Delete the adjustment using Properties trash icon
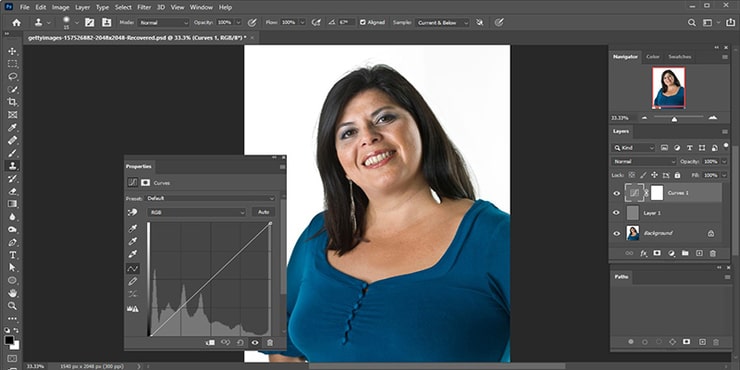The height and width of the screenshot is (370, 740). coord(269,343)
